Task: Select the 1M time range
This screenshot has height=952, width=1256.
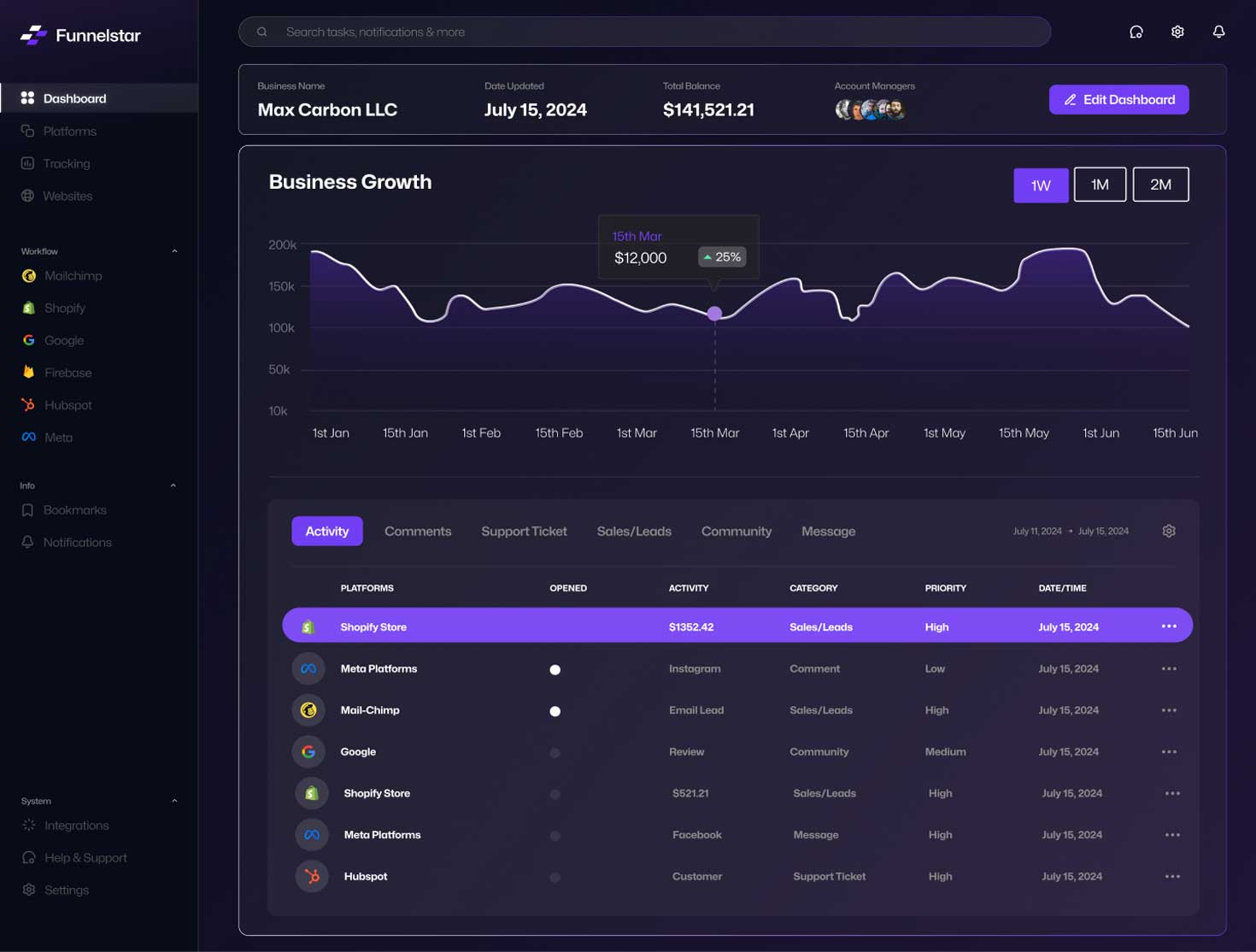Action: click(1100, 185)
